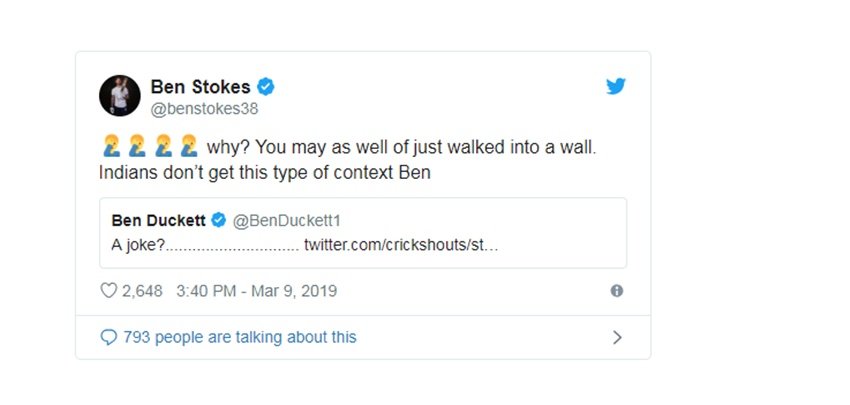Click the Twitter bird logo icon
This screenshot has height=405, width=850.
point(616,86)
